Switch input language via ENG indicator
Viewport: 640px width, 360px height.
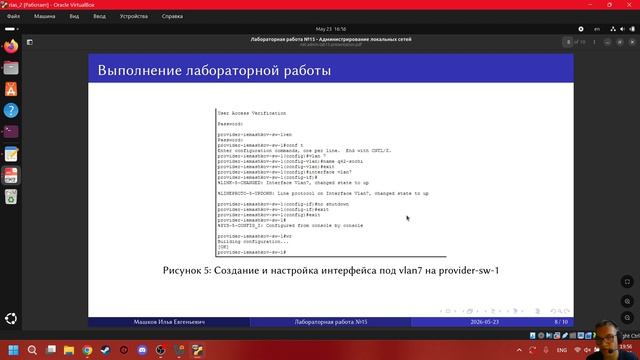click(x=562, y=350)
